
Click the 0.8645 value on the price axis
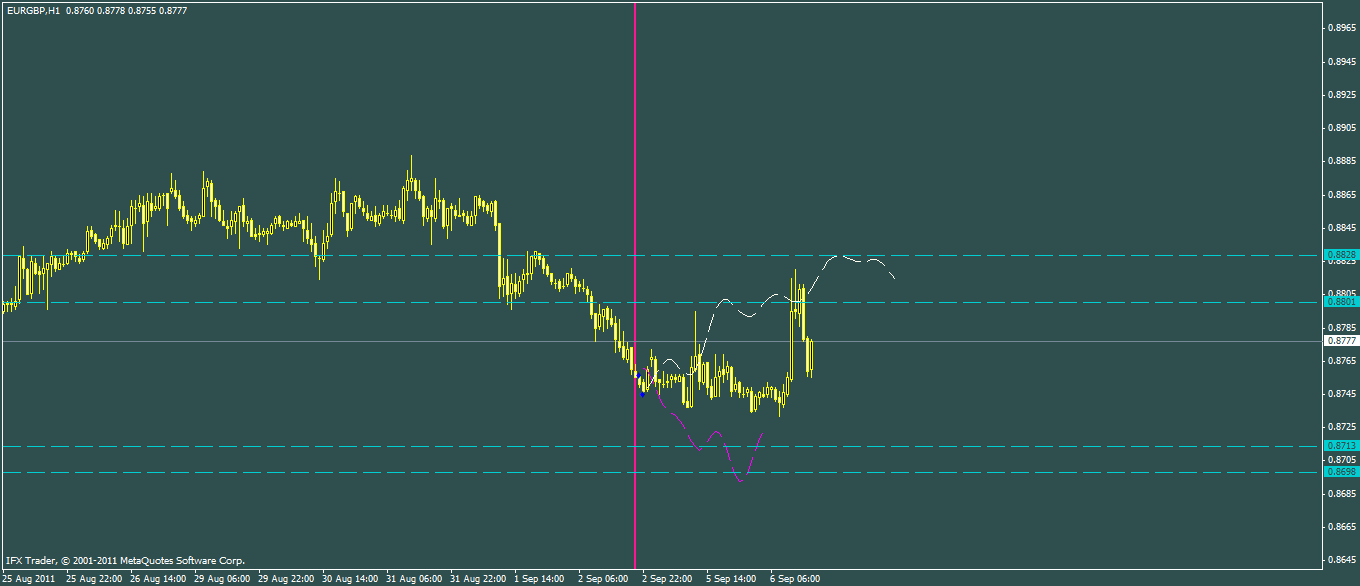coord(1340,559)
